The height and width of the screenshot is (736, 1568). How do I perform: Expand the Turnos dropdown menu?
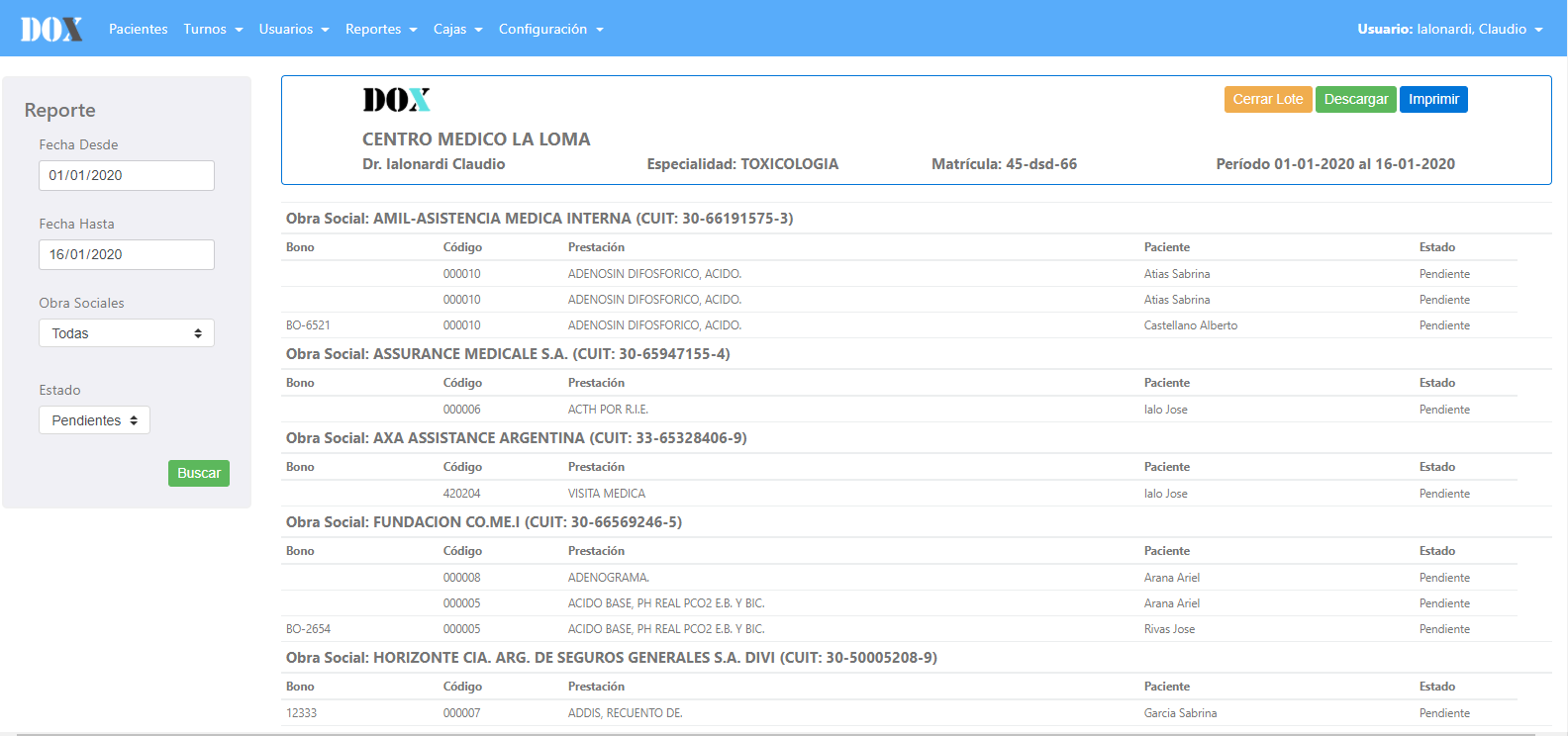pyautogui.click(x=213, y=29)
